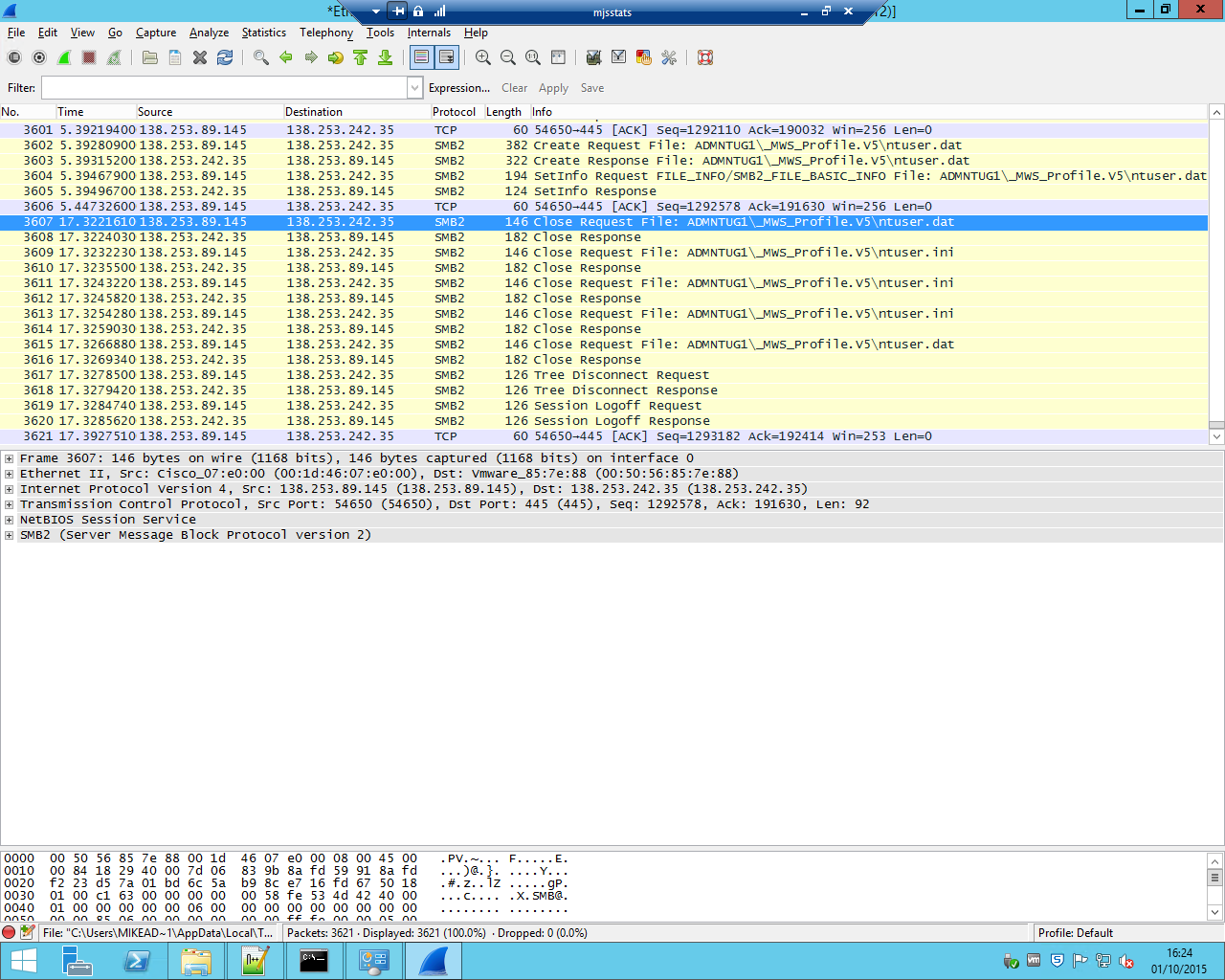Open the Telephony menu
Image resolution: width=1225 pixels, height=980 pixels.
pos(326,33)
